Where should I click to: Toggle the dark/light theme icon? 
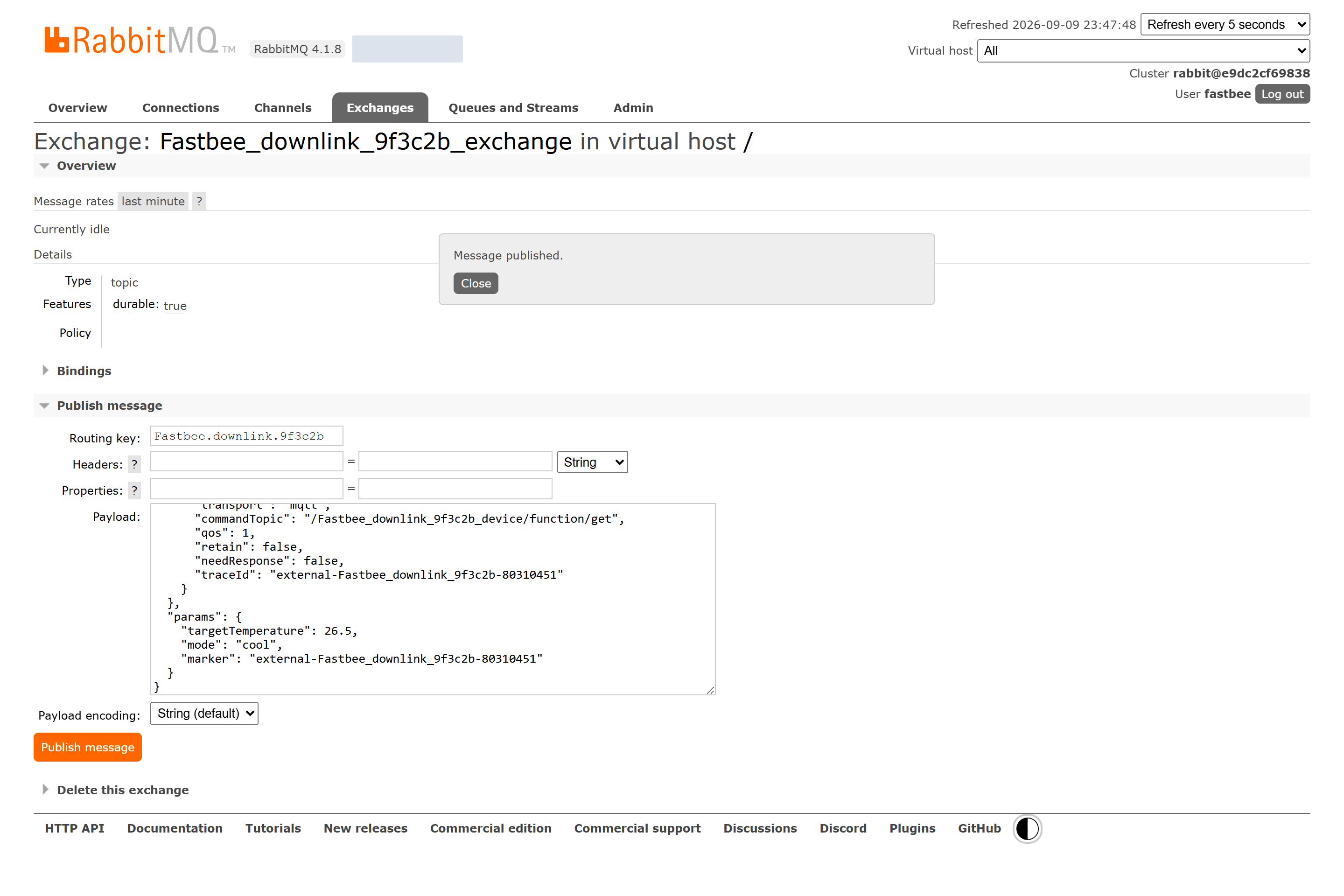[x=1027, y=829]
